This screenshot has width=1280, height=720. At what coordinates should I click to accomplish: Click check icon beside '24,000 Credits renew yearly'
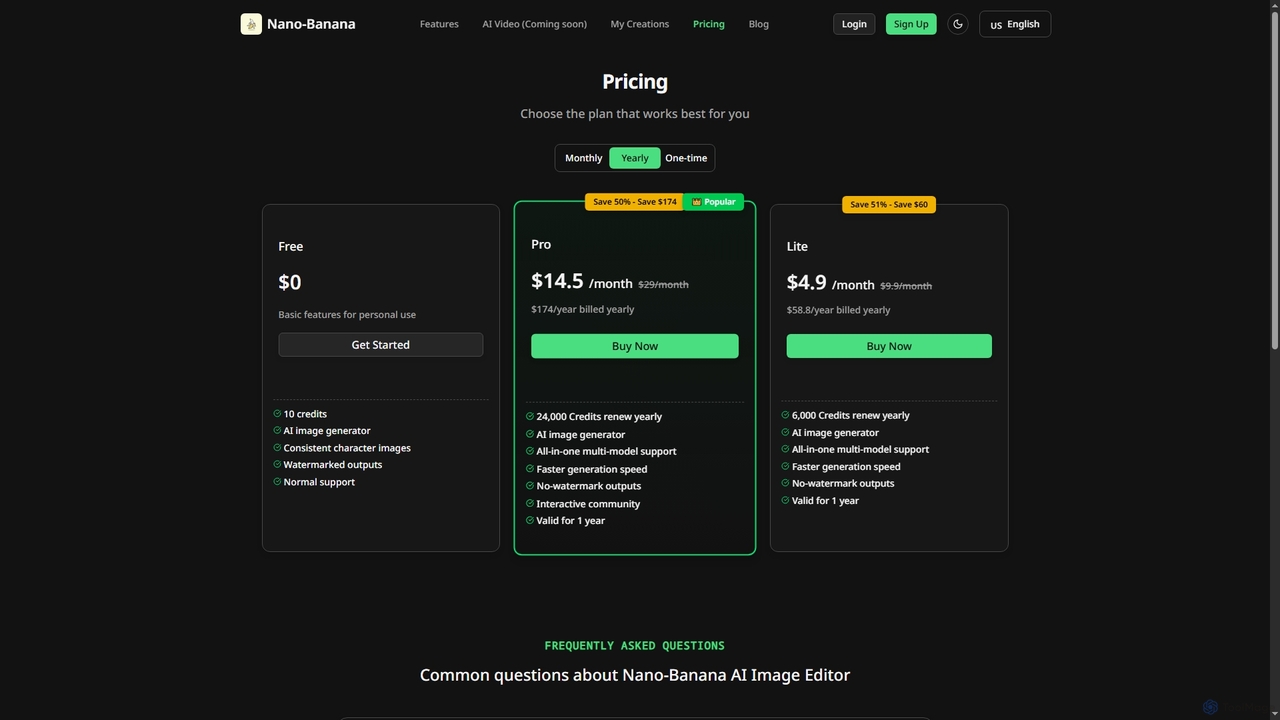[530, 417]
